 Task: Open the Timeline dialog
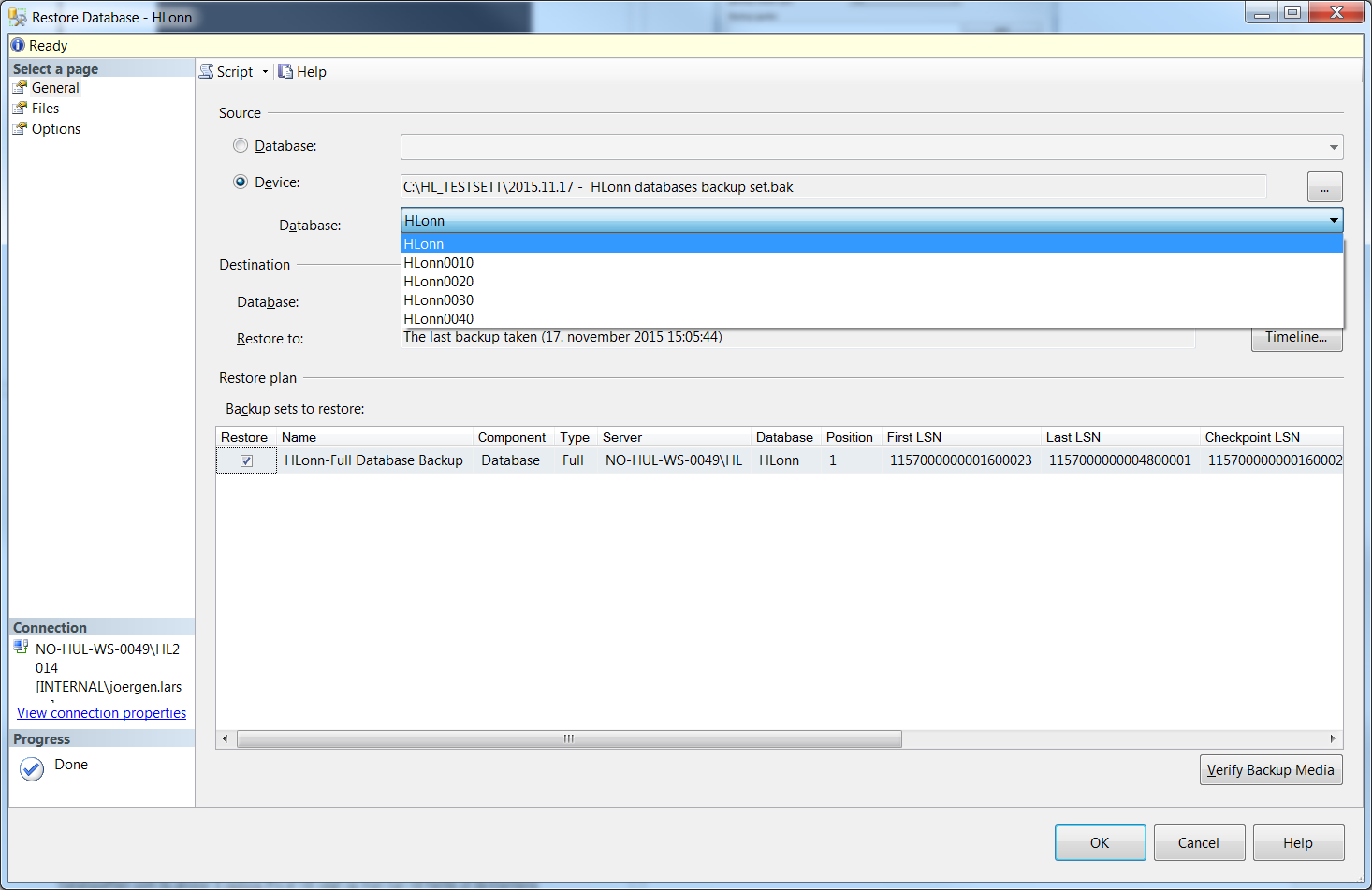tap(1296, 338)
